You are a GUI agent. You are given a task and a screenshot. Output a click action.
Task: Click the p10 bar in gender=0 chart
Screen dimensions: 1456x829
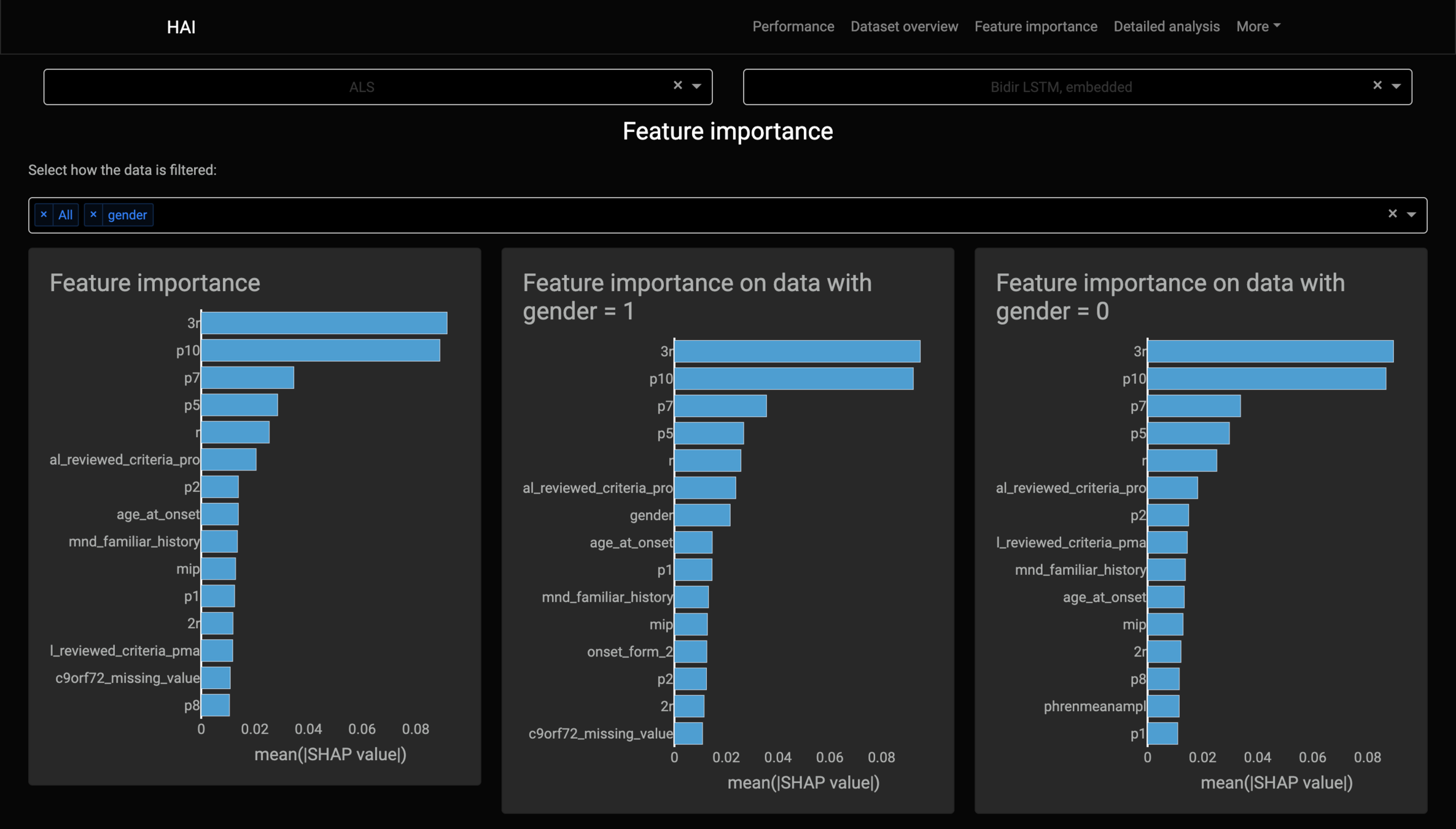point(1266,379)
